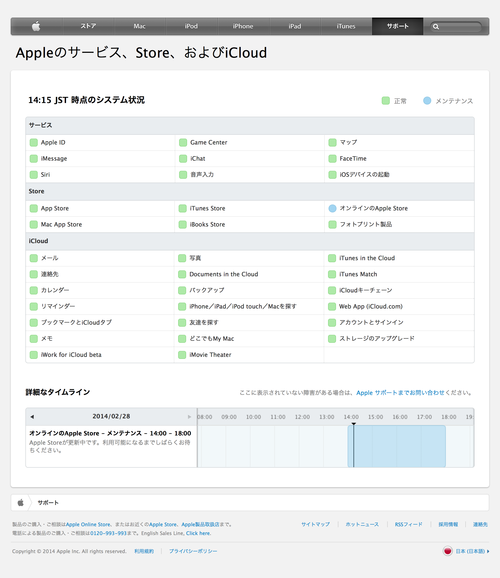This screenshot has height=578, width=500.
Task: Click the FaceTime status icon
Action: tap(332, 159)
